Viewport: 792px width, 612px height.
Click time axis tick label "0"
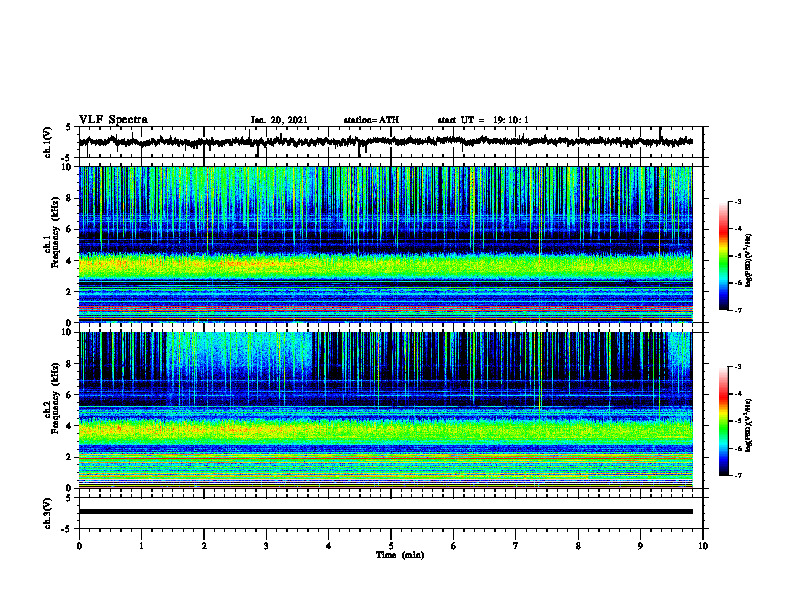pos(79,546)
